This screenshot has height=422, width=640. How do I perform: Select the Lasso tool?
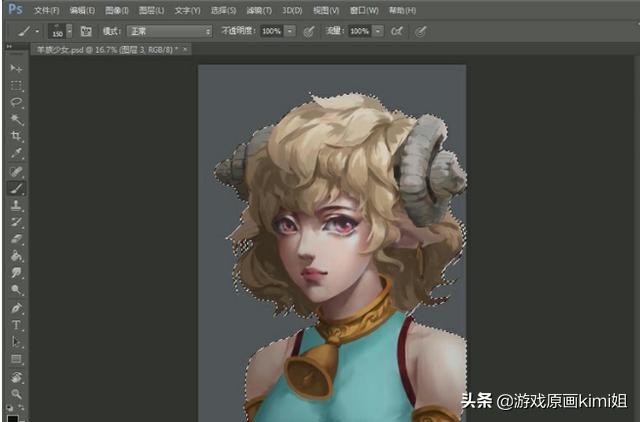tap(16, 102)
